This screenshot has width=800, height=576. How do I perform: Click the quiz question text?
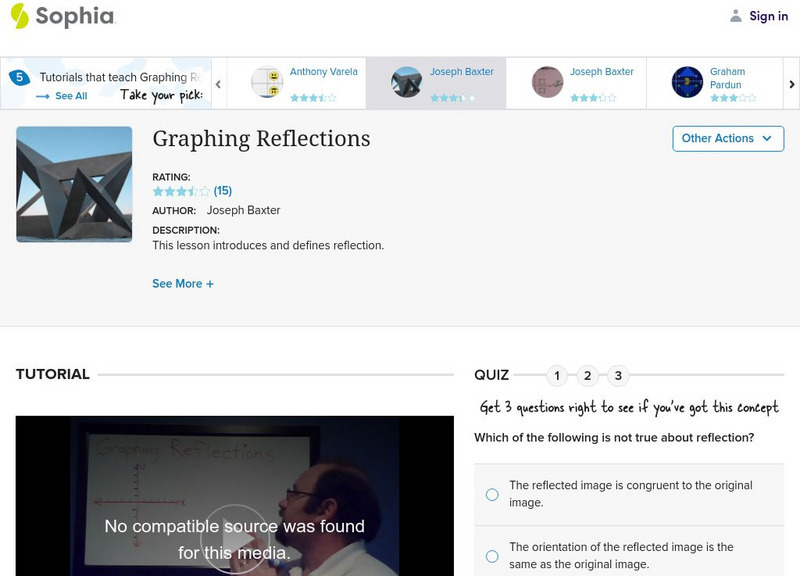614,438
